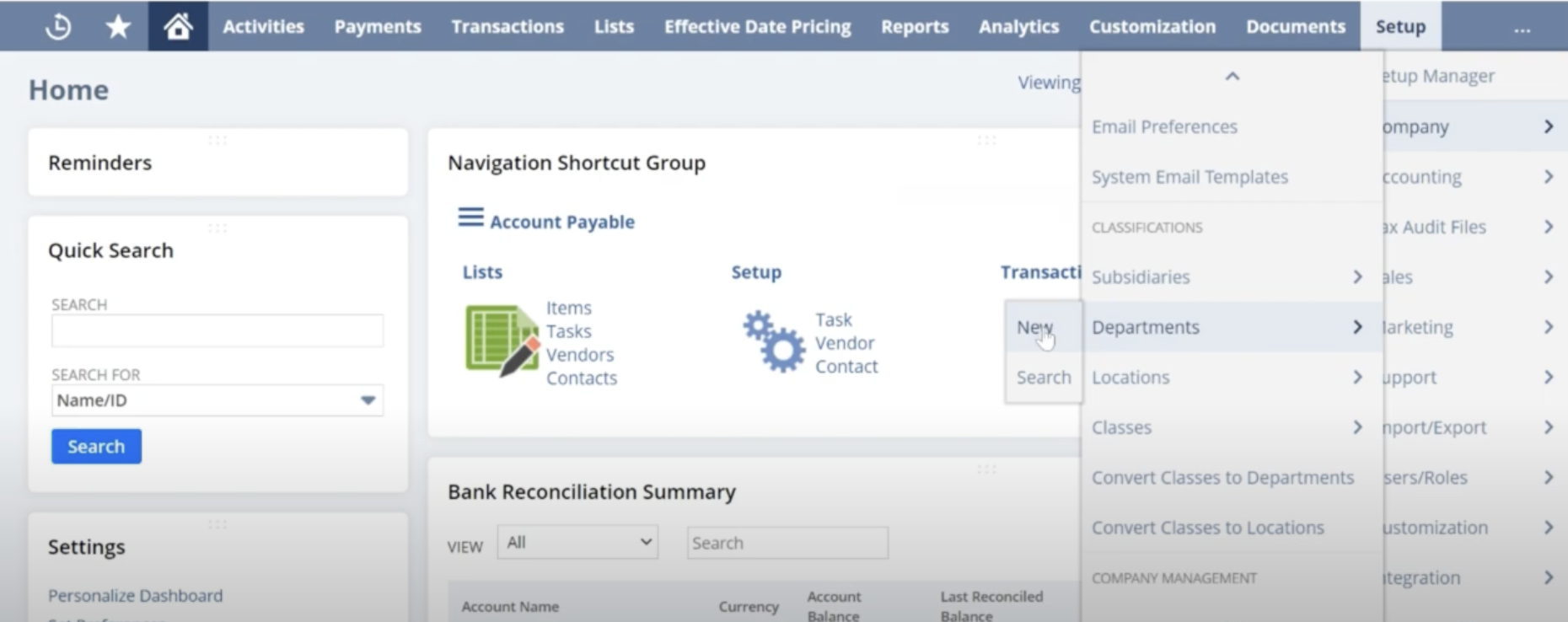
Task: Open the favorites star icon
Action: click(x=118, y=25)
